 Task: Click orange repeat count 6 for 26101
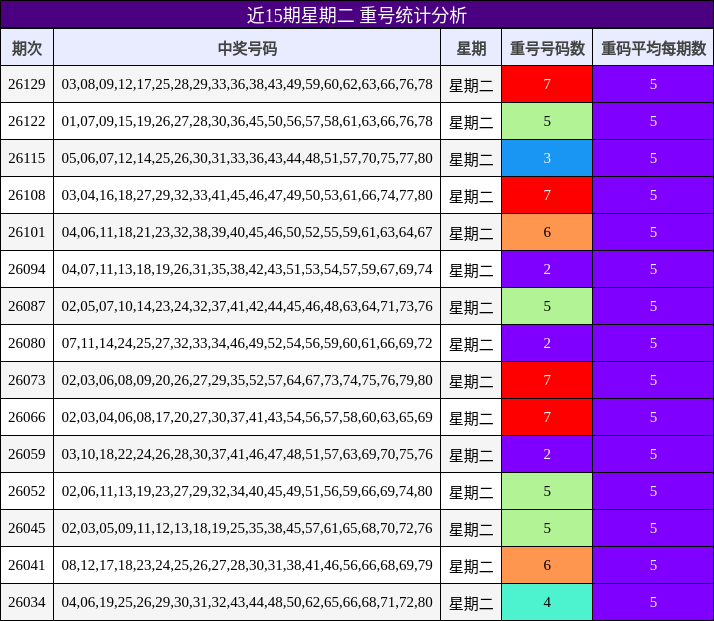coord(547,232)
